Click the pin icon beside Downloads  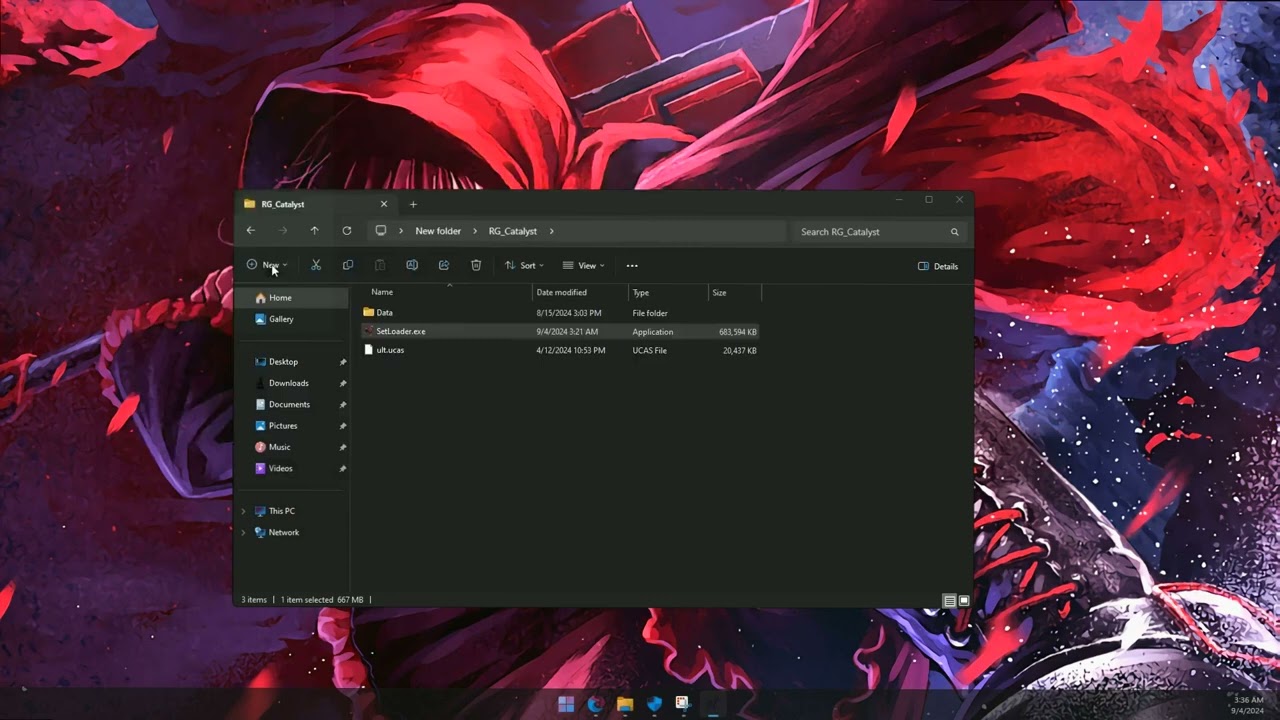pyautogui.click(x=343, y=383)
